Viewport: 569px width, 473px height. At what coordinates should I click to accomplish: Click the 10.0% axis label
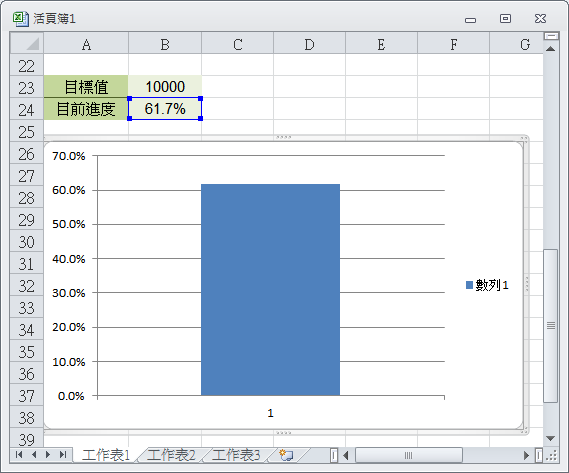tap(69, 362)
